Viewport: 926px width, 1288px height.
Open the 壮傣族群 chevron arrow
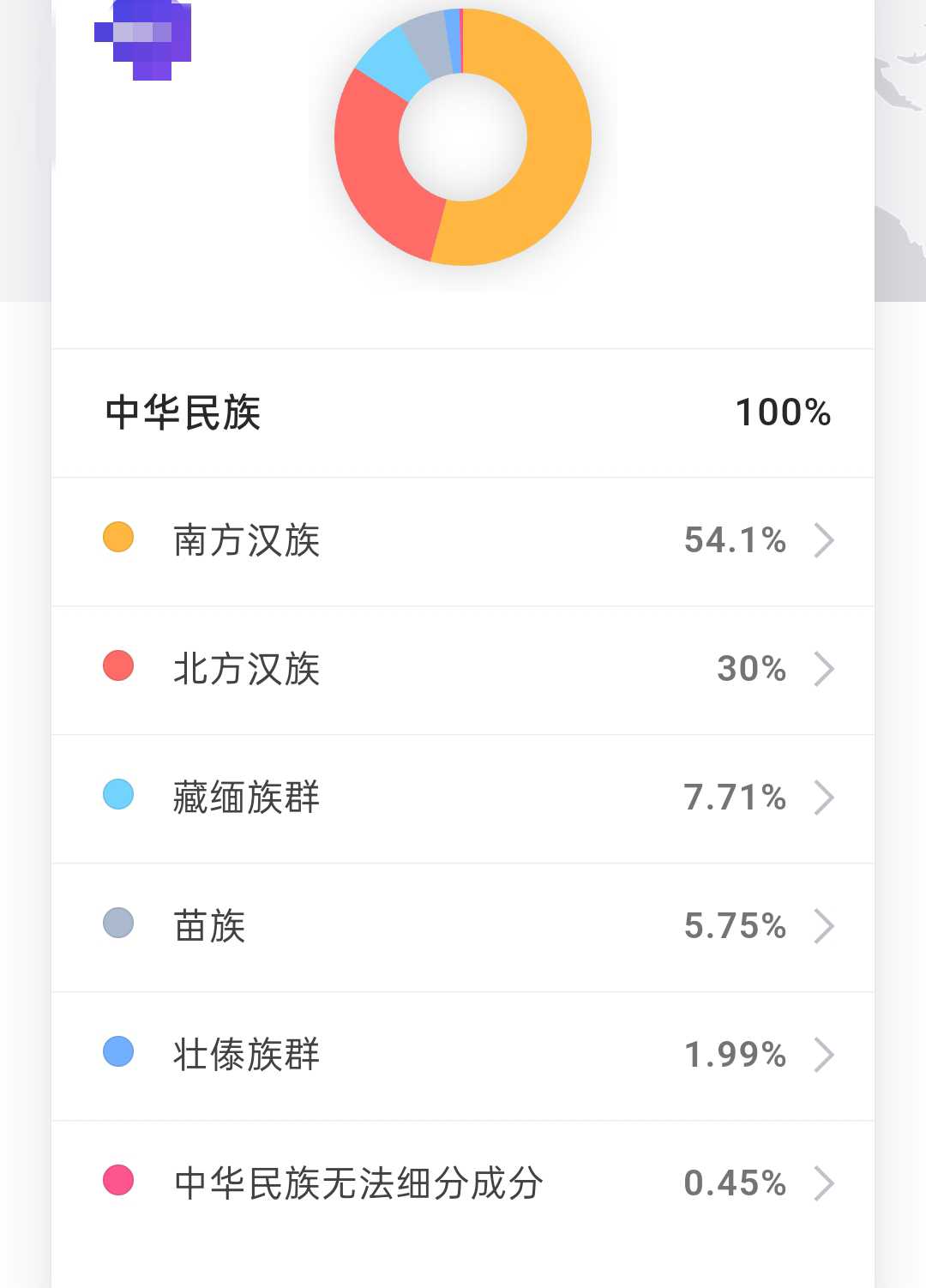coord(824,1055)
